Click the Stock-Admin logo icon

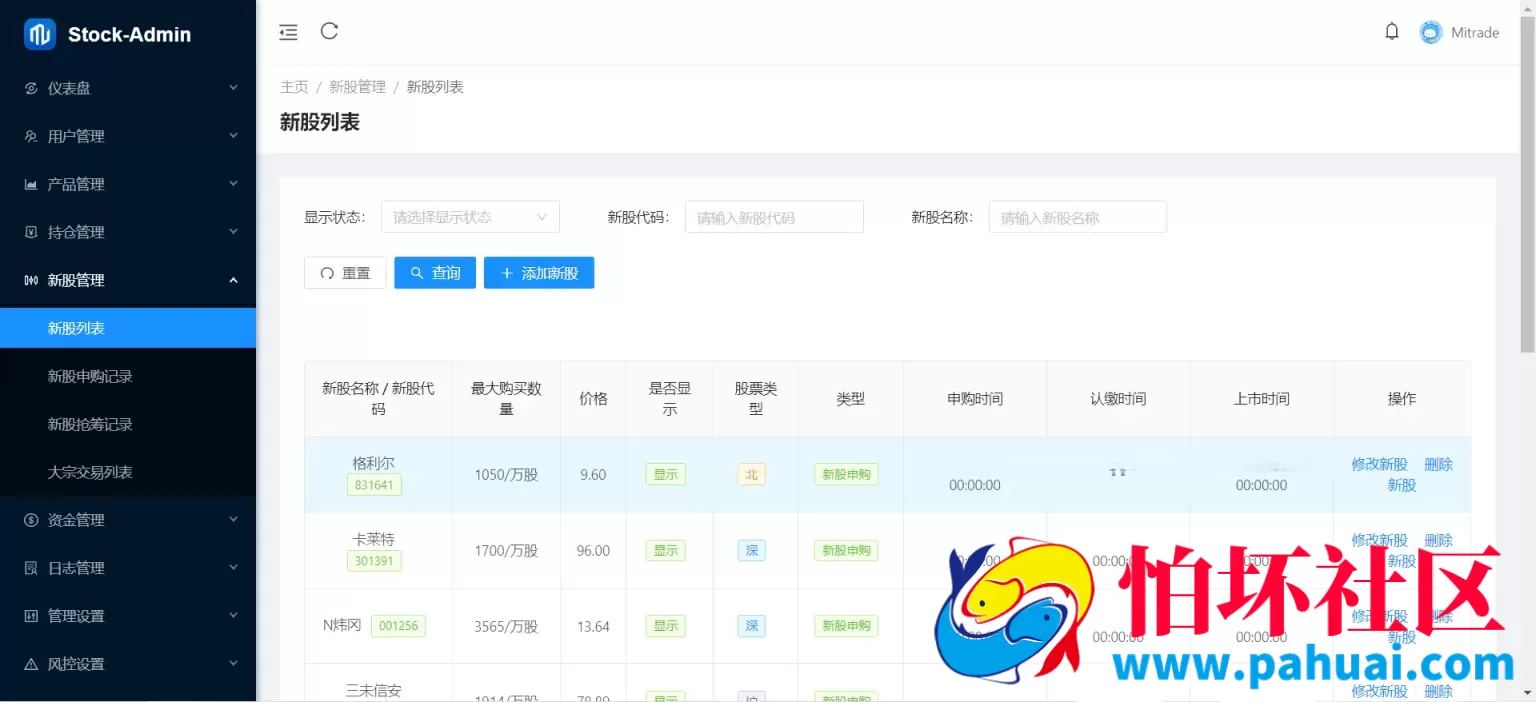click(40, 34)
